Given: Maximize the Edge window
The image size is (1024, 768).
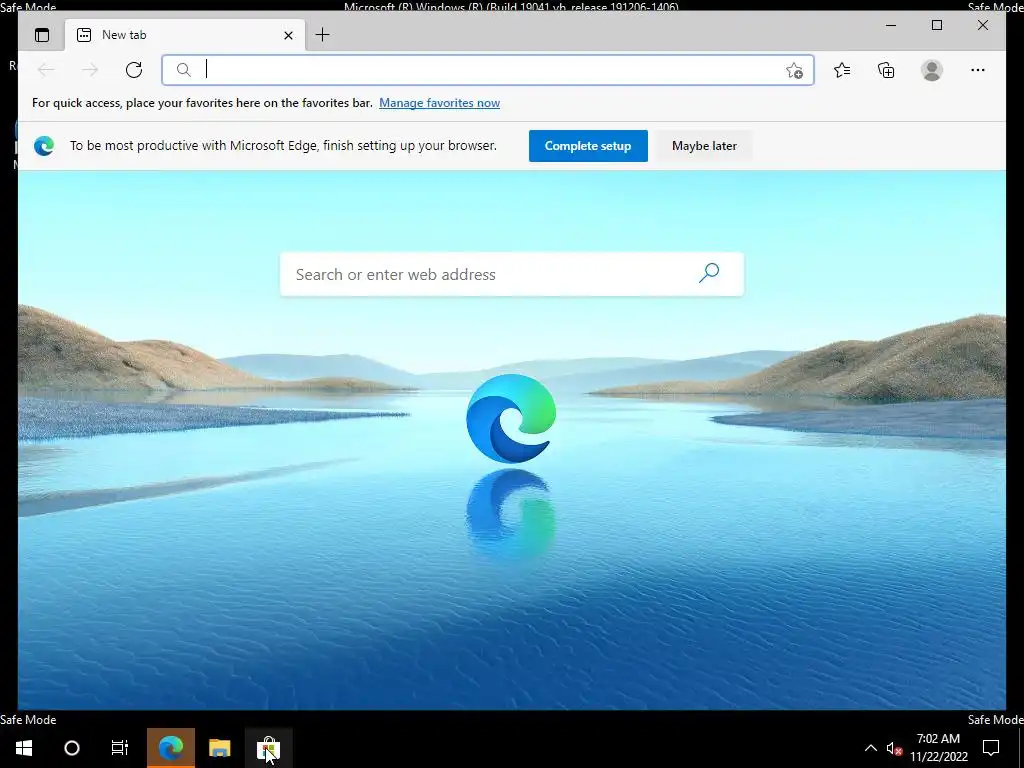Looking at the screenshot, I should [936, 25].
